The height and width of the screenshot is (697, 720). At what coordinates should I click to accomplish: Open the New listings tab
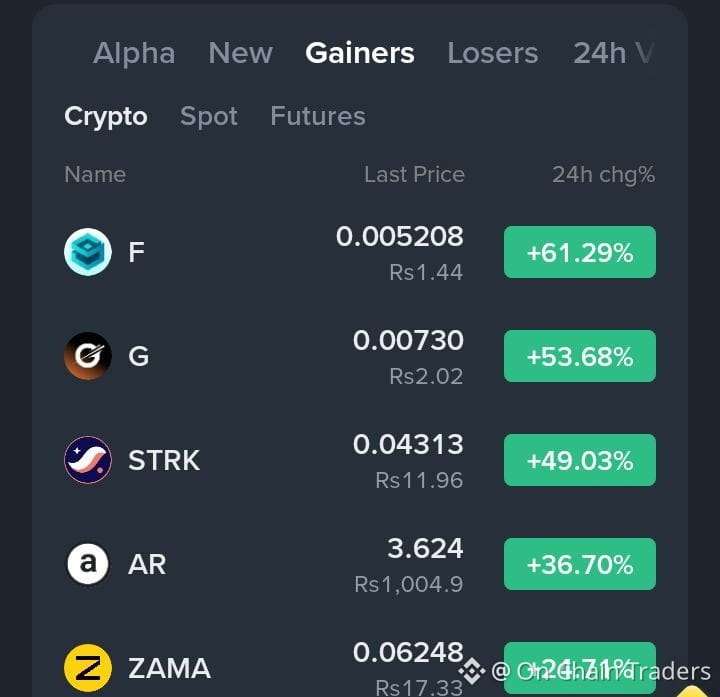tap(241, 53)
